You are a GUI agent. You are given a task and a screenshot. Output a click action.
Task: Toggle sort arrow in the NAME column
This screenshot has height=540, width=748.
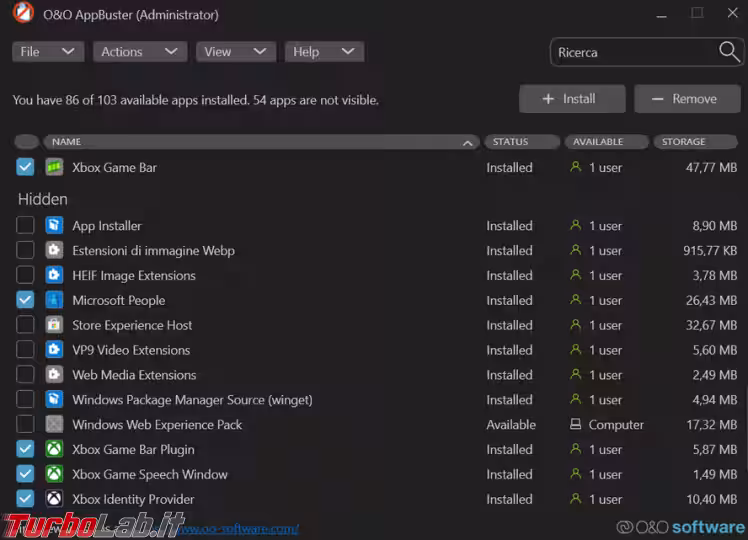(468, 143)
